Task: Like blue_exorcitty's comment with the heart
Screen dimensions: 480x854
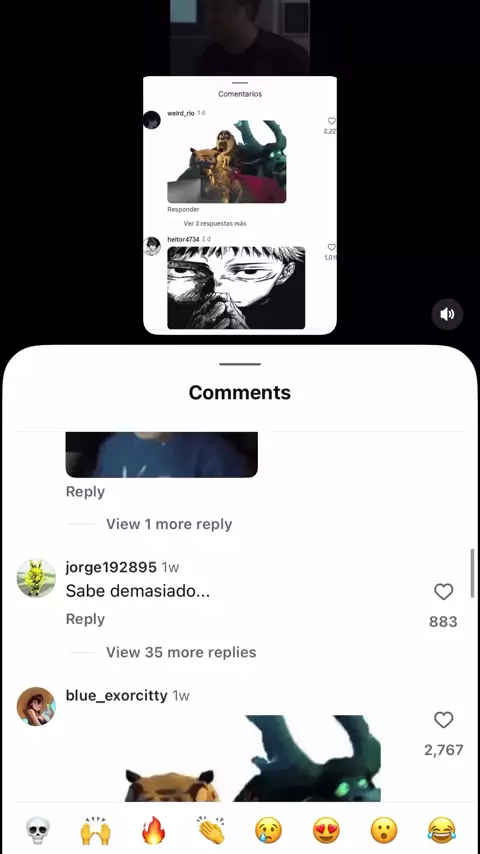Action: point(443,720)
